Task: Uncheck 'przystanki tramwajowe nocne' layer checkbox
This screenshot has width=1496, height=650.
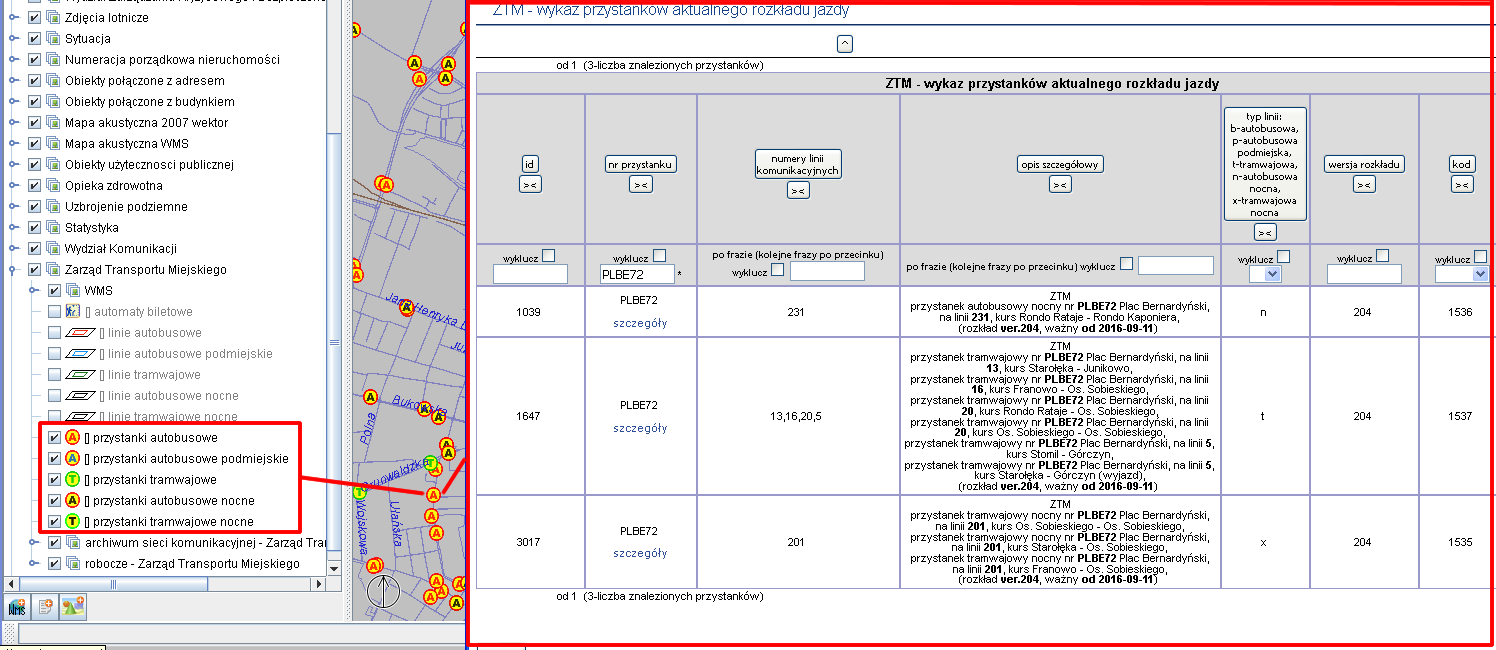Action: point(55,522)
